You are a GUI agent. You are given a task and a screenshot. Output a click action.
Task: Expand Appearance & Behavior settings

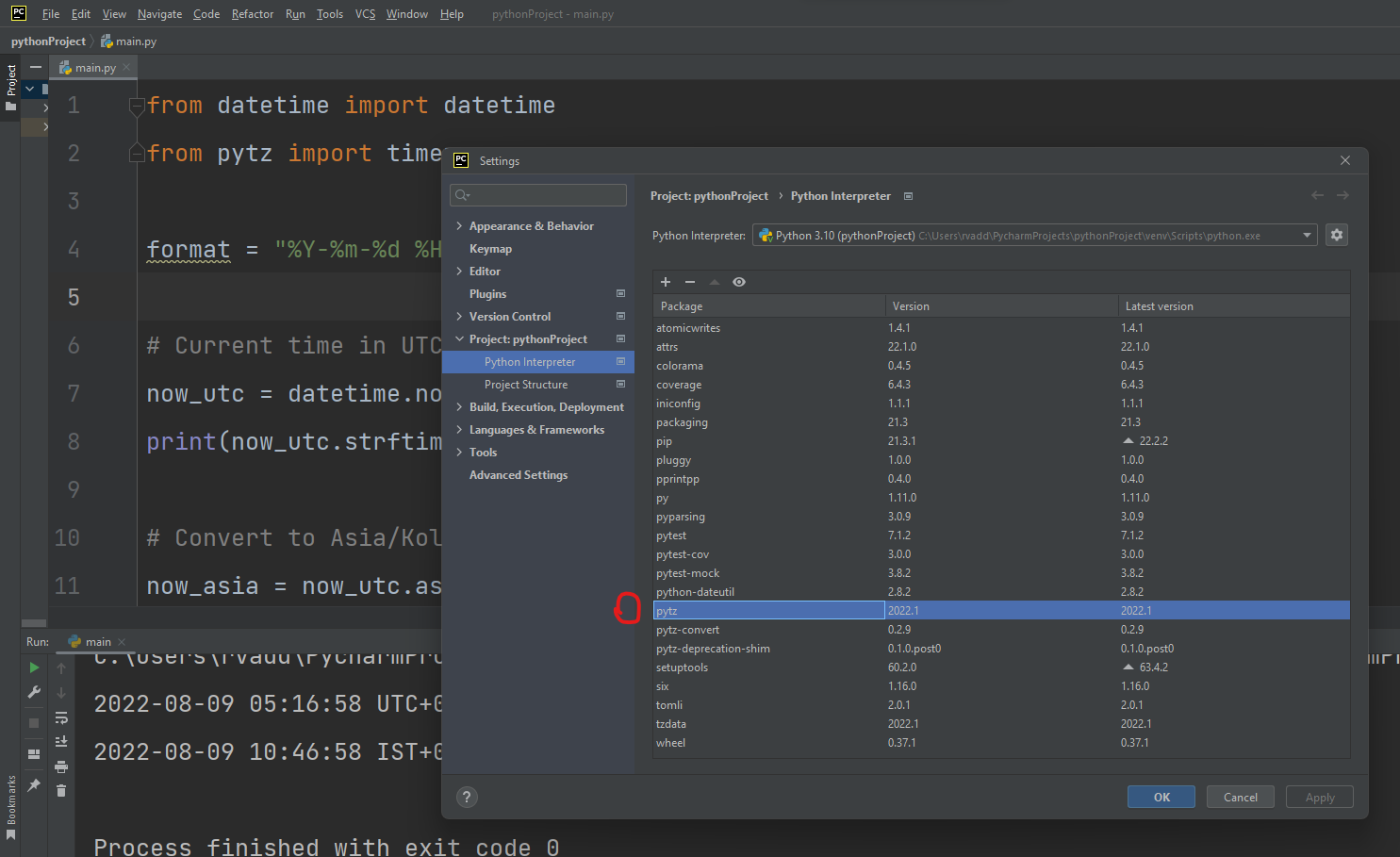459,226
